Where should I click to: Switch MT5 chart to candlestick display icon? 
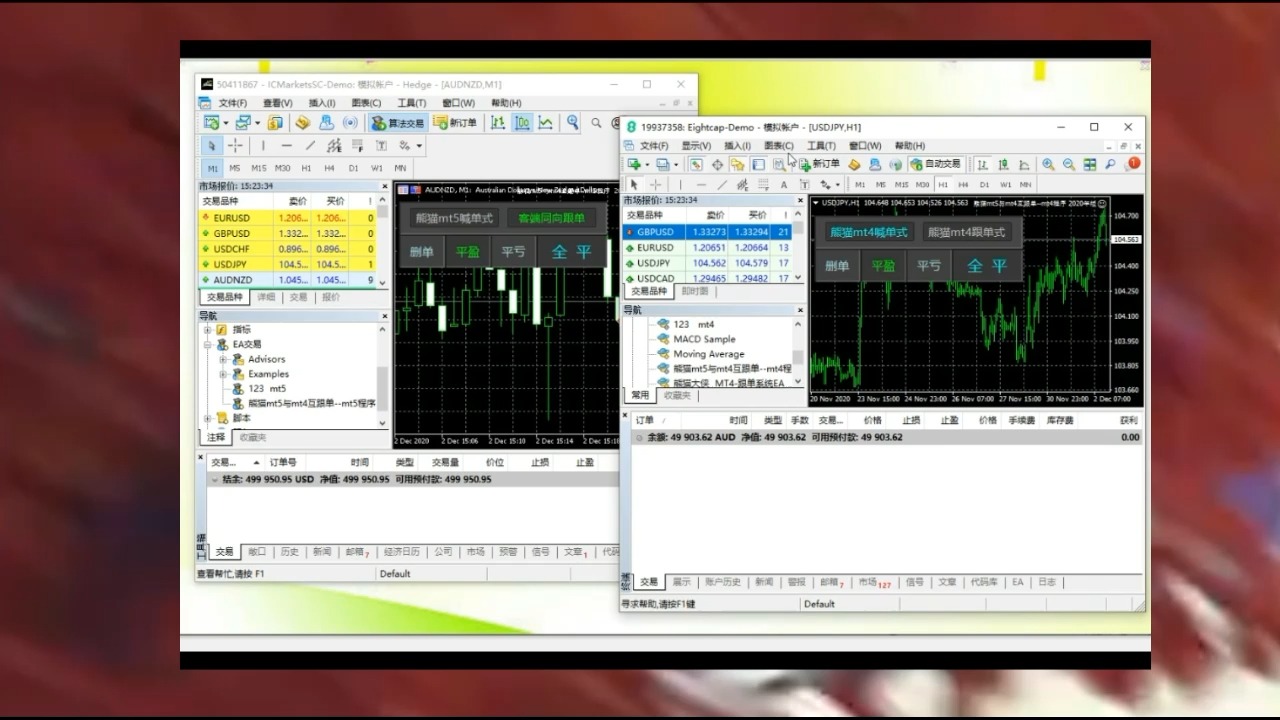click(522, 123)
